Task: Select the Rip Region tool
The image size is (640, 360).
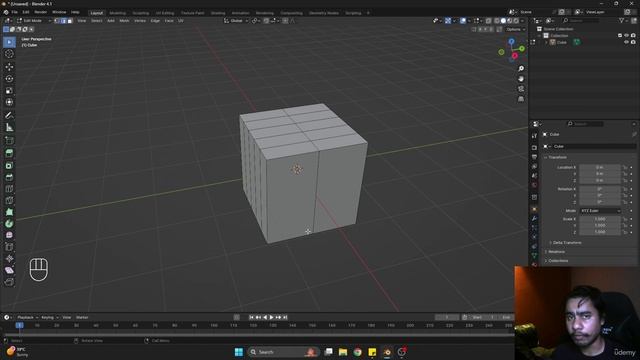Action: (9, 282)
